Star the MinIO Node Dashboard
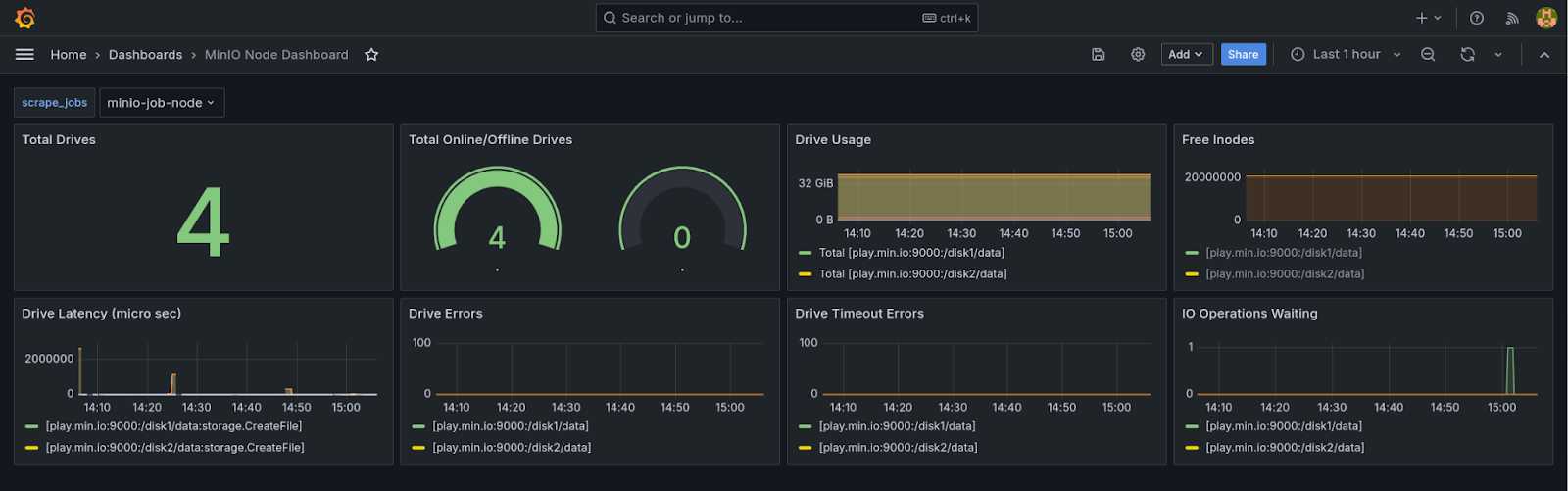Screen dimensions: 1568x491 371,55
